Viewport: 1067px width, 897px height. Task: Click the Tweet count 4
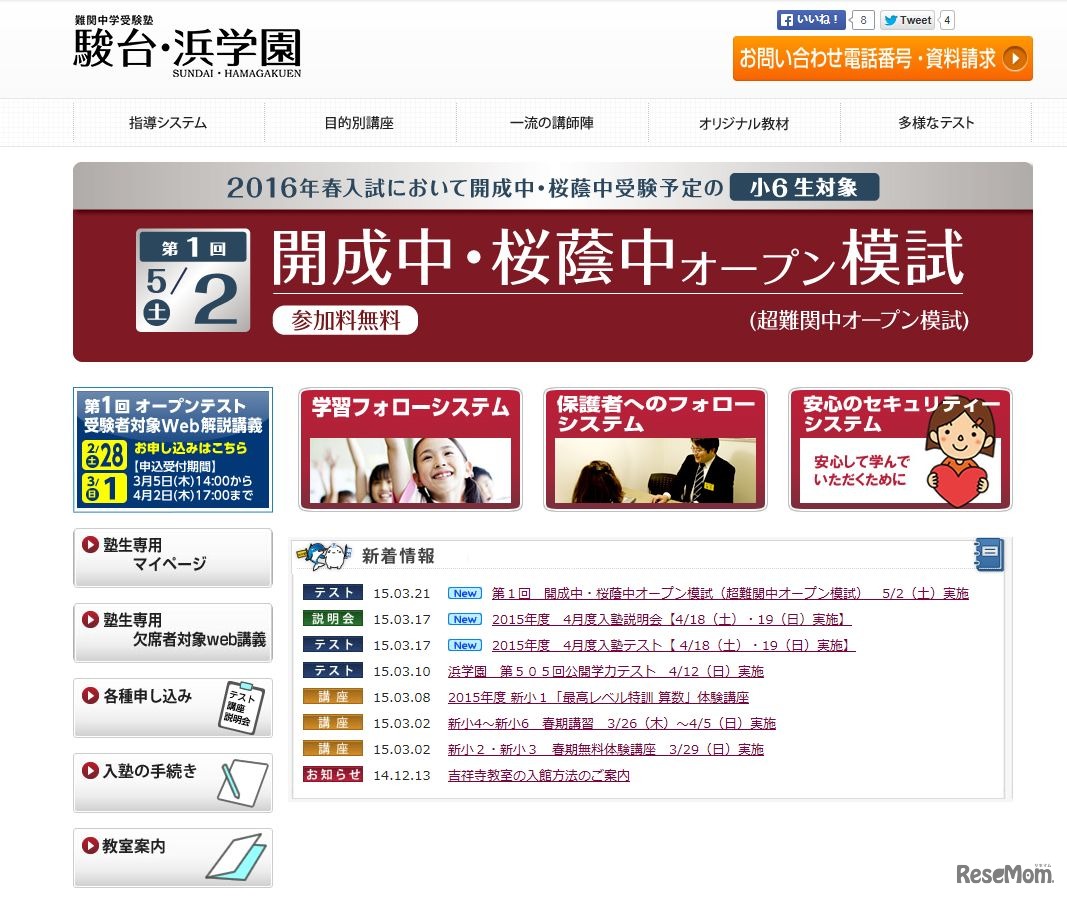pyautogui.click(x=947, y=20)
